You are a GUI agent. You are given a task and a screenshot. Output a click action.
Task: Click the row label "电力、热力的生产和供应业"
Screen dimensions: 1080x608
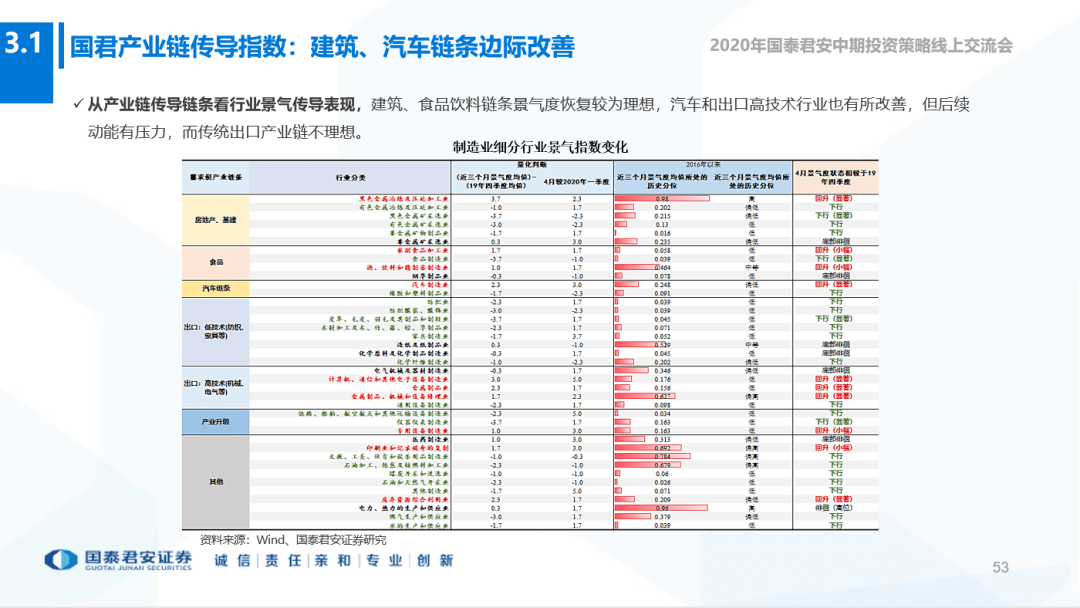(x=404, y=508)
